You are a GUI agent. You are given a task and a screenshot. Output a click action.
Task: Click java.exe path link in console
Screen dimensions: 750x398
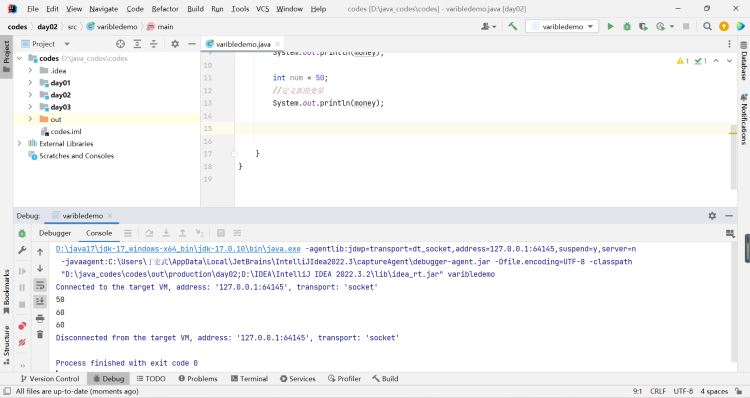coord(178,249)
